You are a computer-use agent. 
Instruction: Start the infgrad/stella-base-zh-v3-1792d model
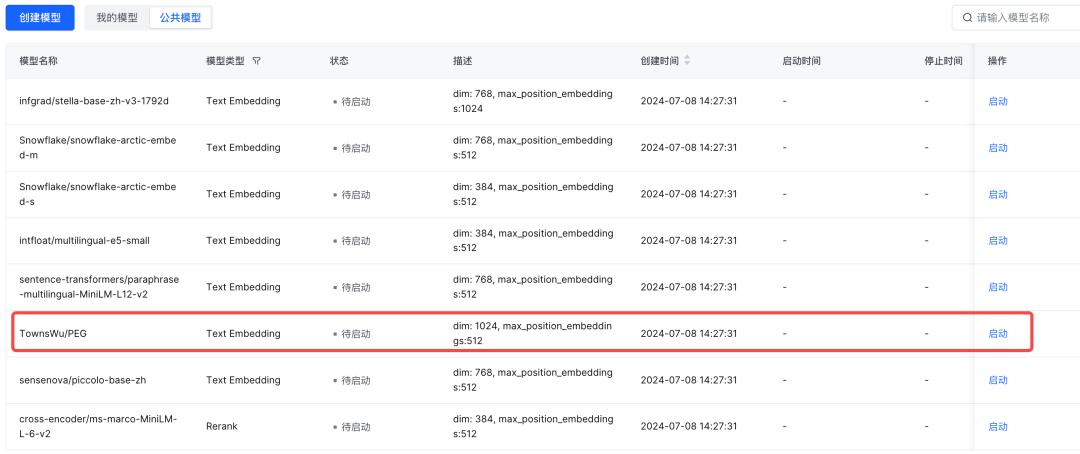[998, 101]
